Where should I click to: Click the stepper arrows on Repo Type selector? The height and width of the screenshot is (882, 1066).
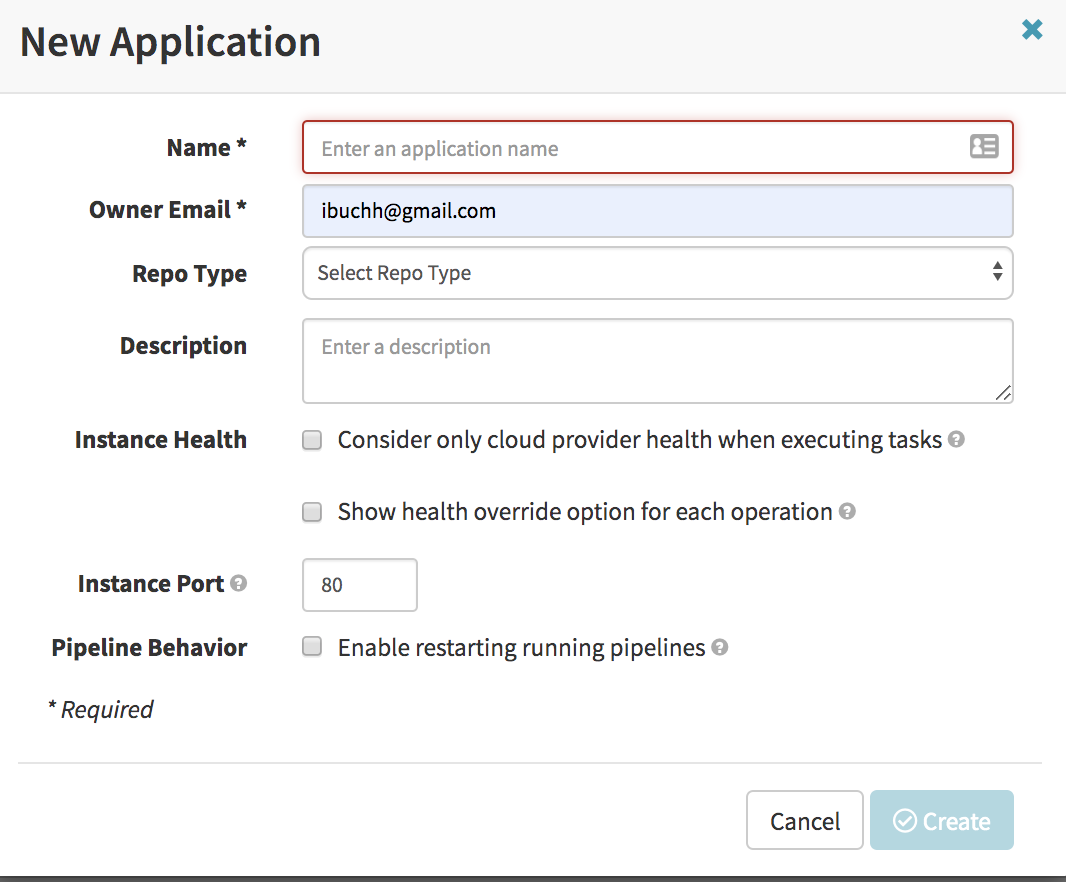pyautogui.click(x=996, y=272)
